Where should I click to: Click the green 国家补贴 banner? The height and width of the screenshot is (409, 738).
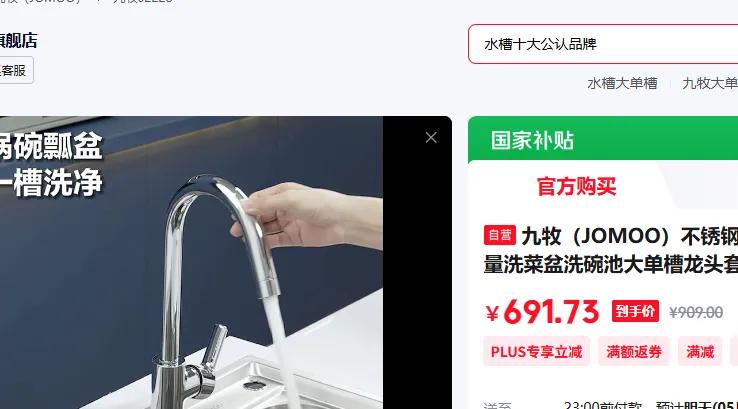[603, 140]
